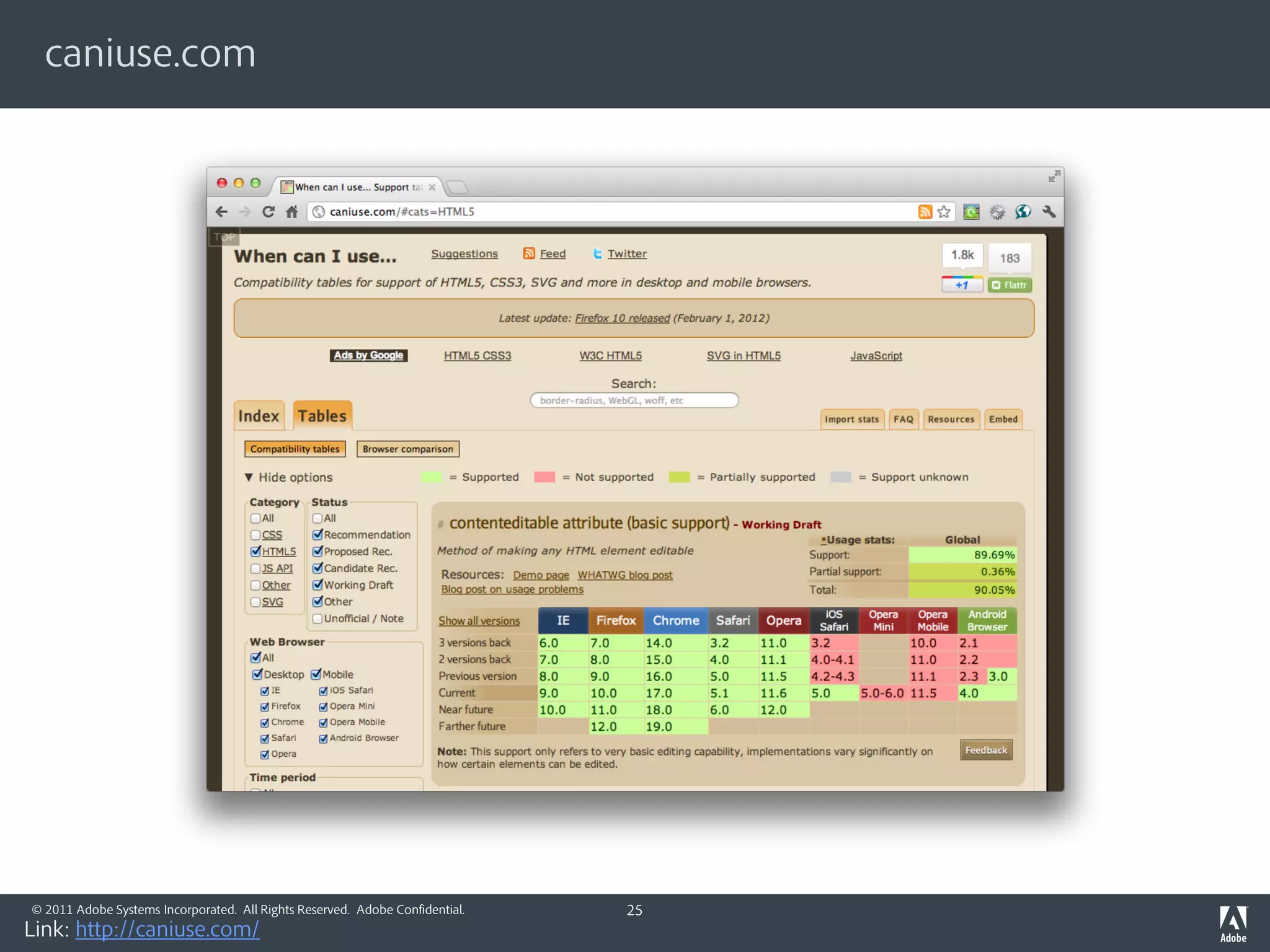Open the green extension icon in toolbar
Screen dimensions: 1270x952
[971, 212]
